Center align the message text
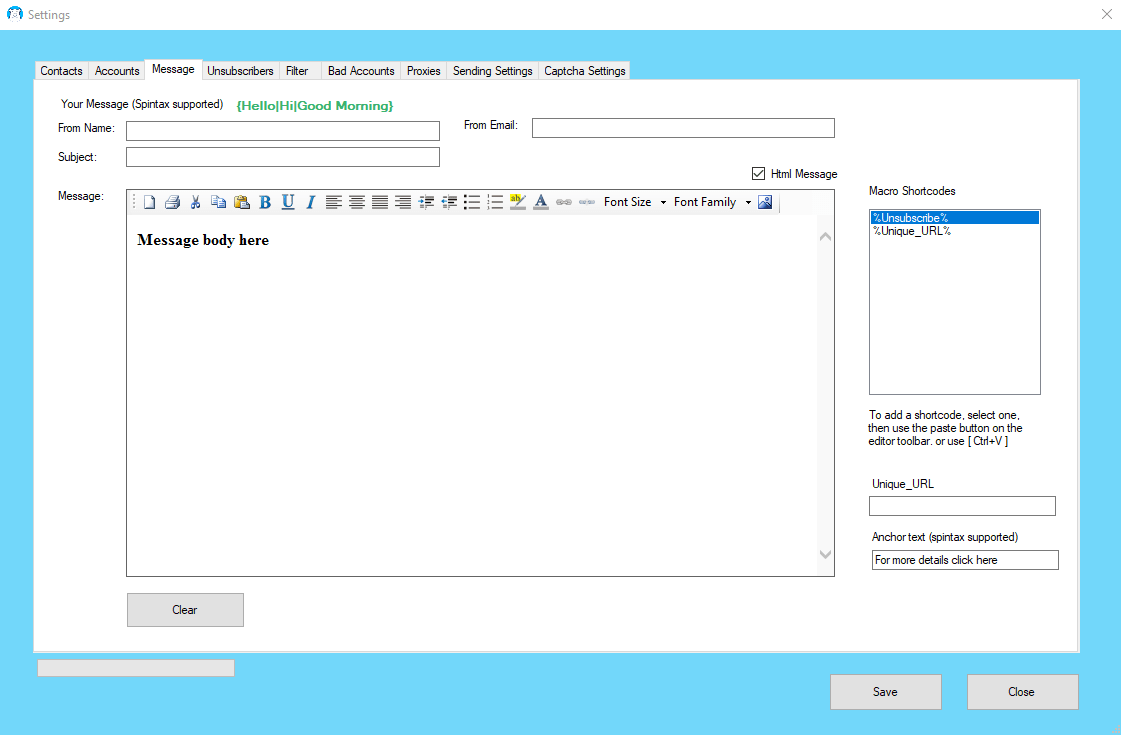The height and width of the screenshot is (735, 1121). 356,202
